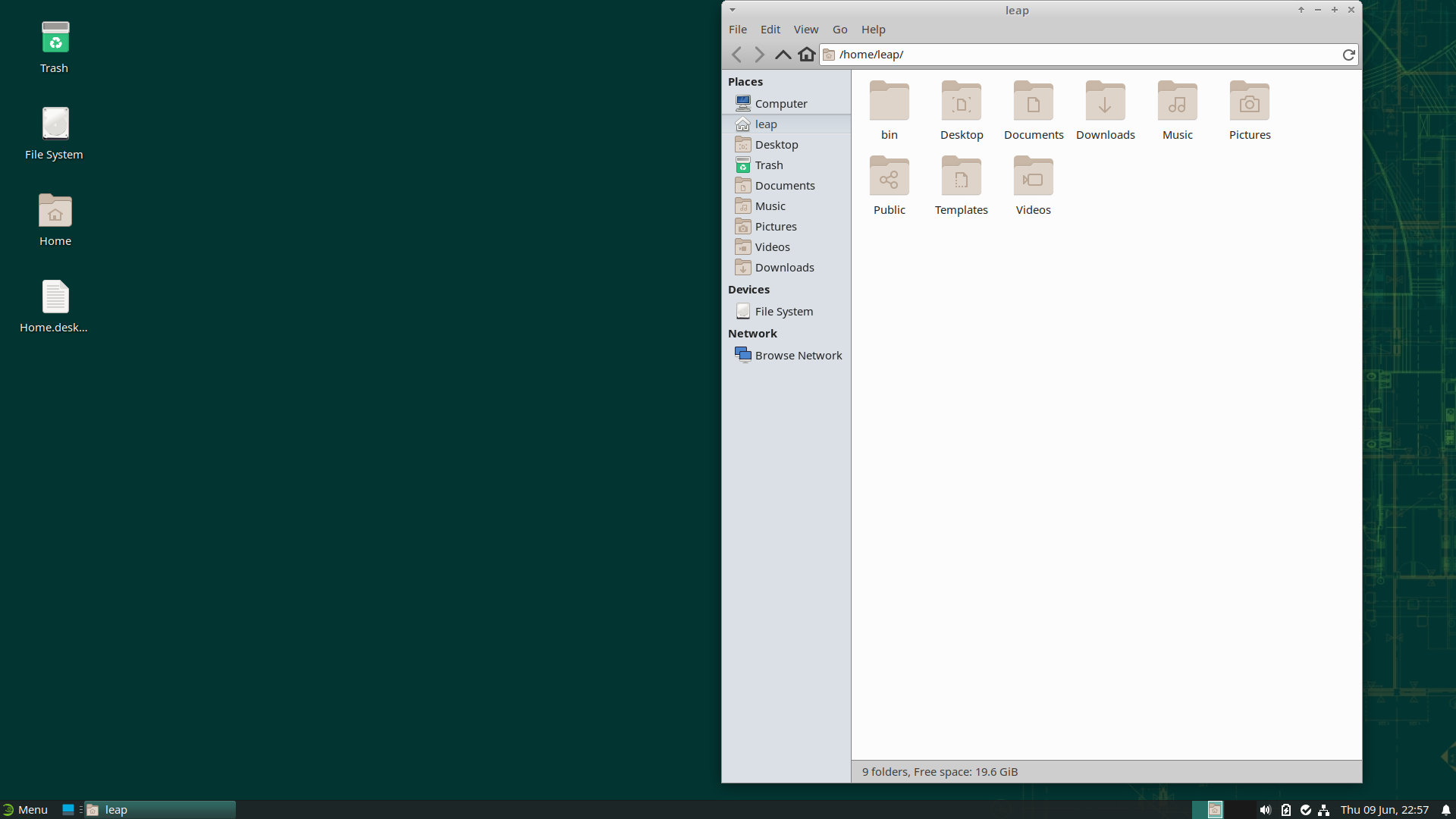
Task: Click the home folder toolbar icon
Action: click(x=807, y=55)
